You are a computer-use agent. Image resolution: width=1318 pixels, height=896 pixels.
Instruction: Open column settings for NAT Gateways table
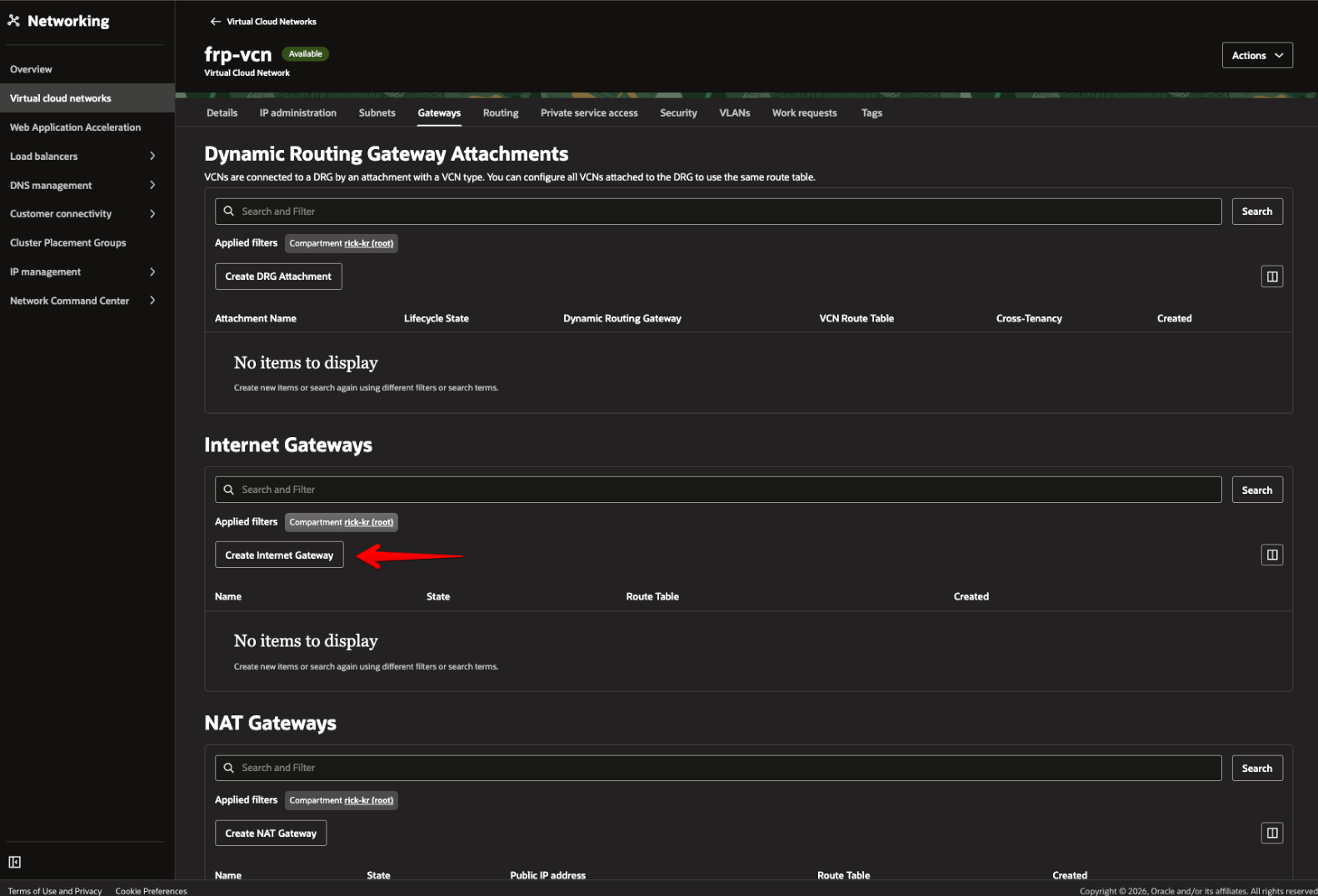coord(1271,834)
